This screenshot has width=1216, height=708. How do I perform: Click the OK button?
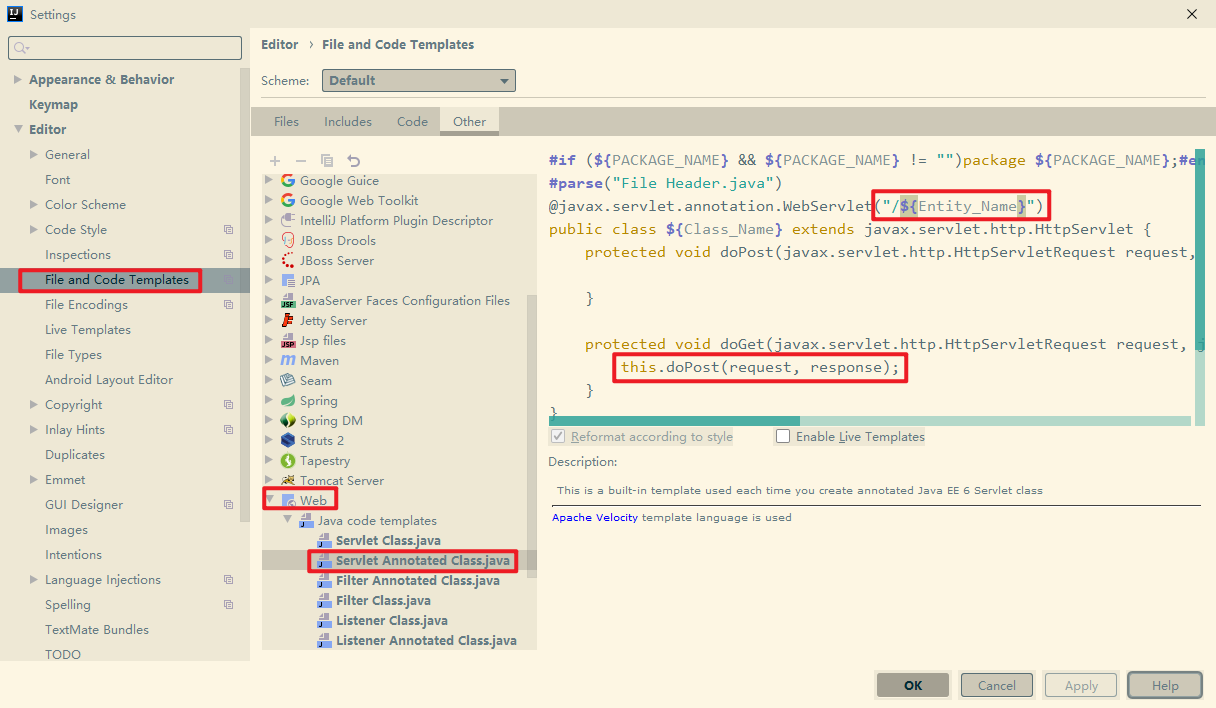tap(913, 685)
